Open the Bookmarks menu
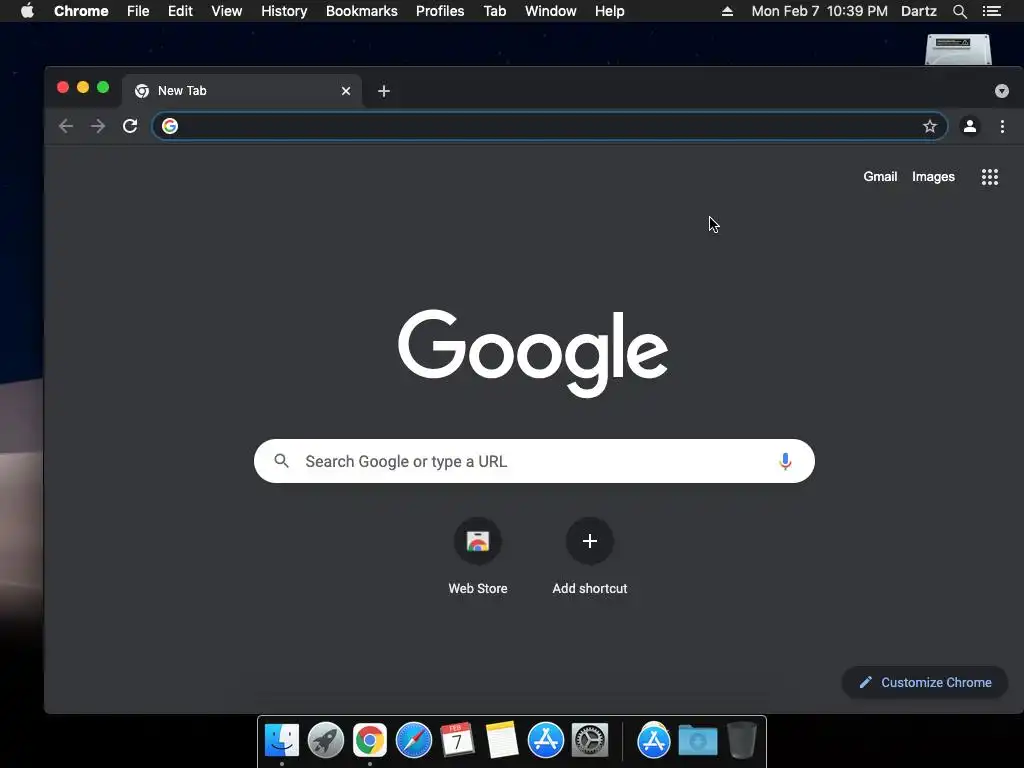The width and height of the screenshot is (1024, 768). coord(362,11)
